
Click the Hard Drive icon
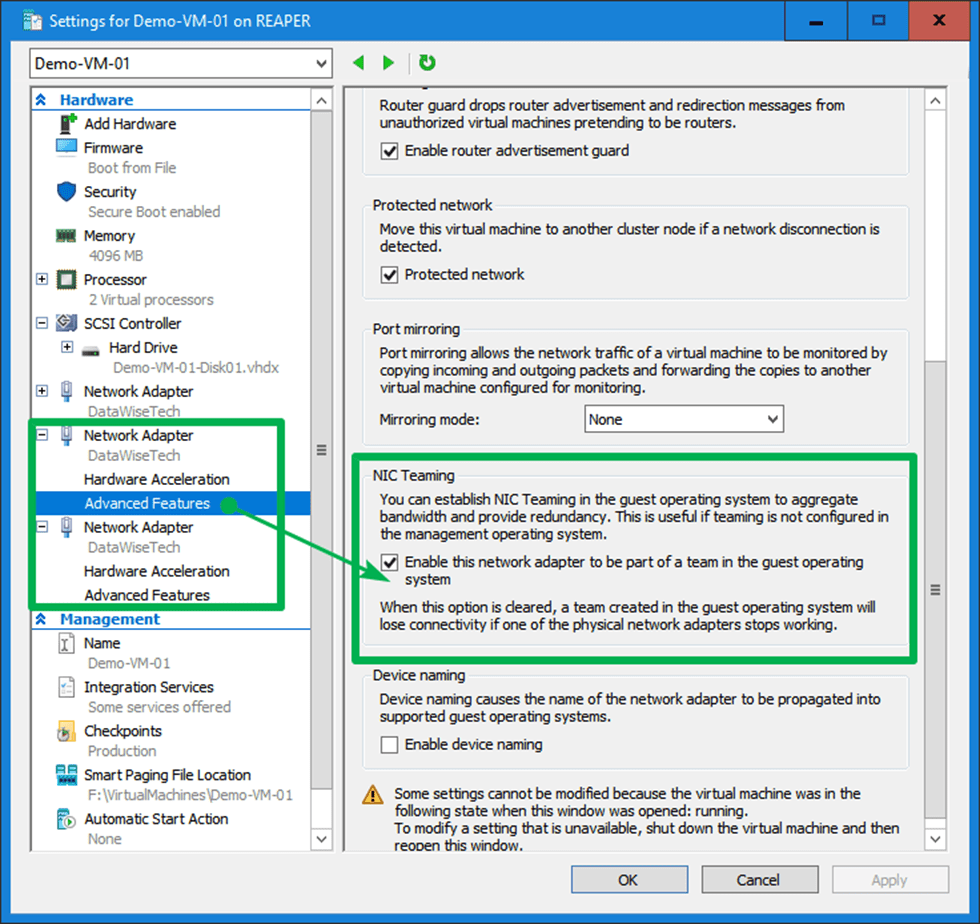(91, 349)
